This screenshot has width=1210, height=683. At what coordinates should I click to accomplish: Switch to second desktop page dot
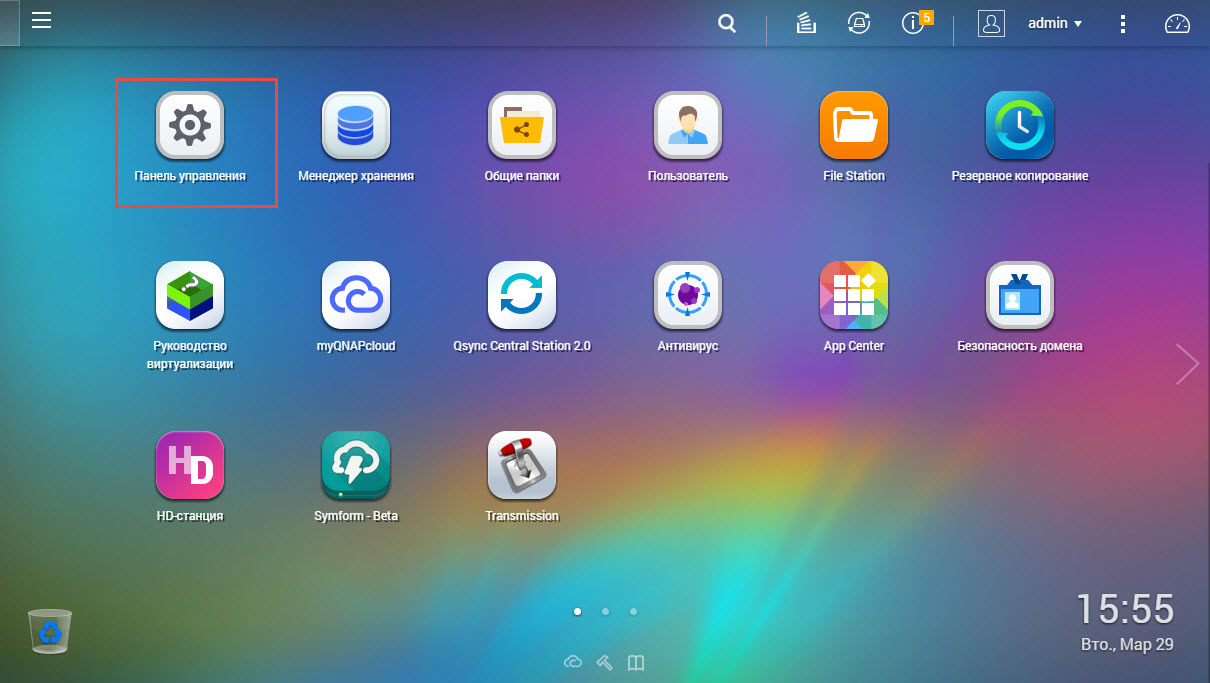pyautogui.click(x=605, y=611)
